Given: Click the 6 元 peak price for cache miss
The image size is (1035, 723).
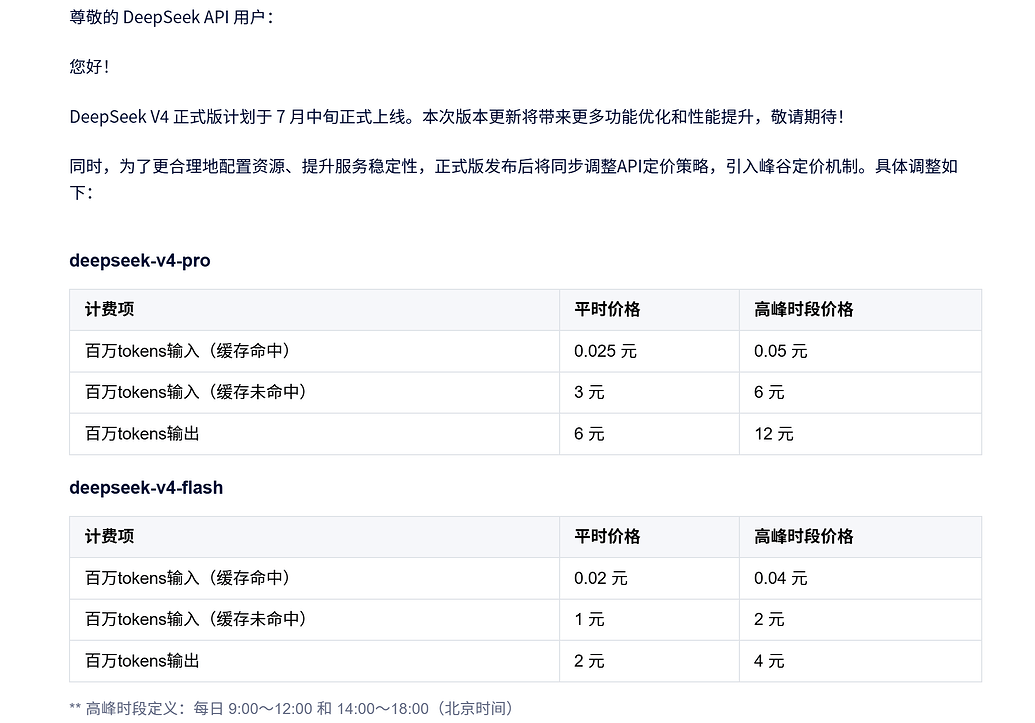Looking at the screenshot, I should pyautogui.click(x=769, y=393).
